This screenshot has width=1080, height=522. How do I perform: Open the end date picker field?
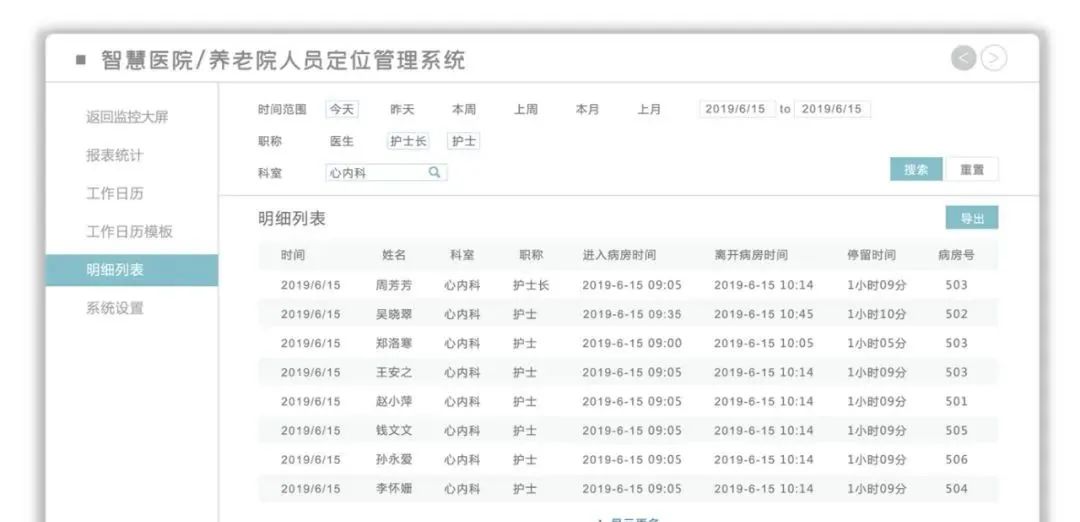(832, 110)
